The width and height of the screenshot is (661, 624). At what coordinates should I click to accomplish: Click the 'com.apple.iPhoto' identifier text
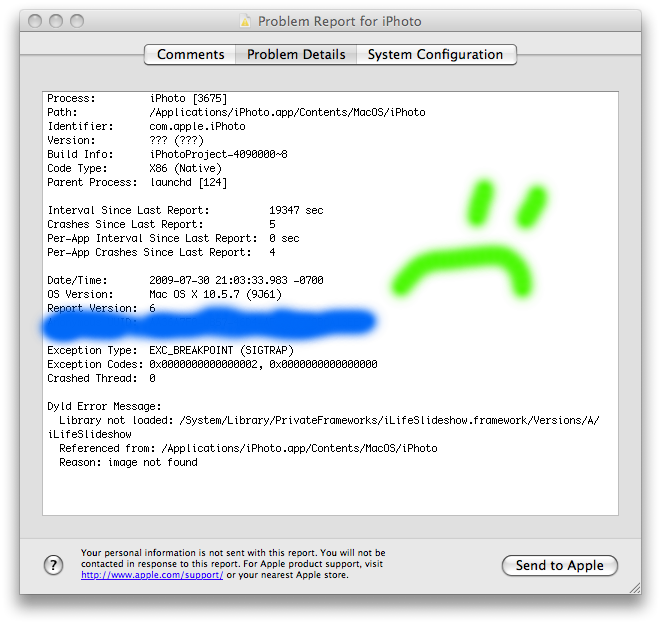(x=197, y=126)
